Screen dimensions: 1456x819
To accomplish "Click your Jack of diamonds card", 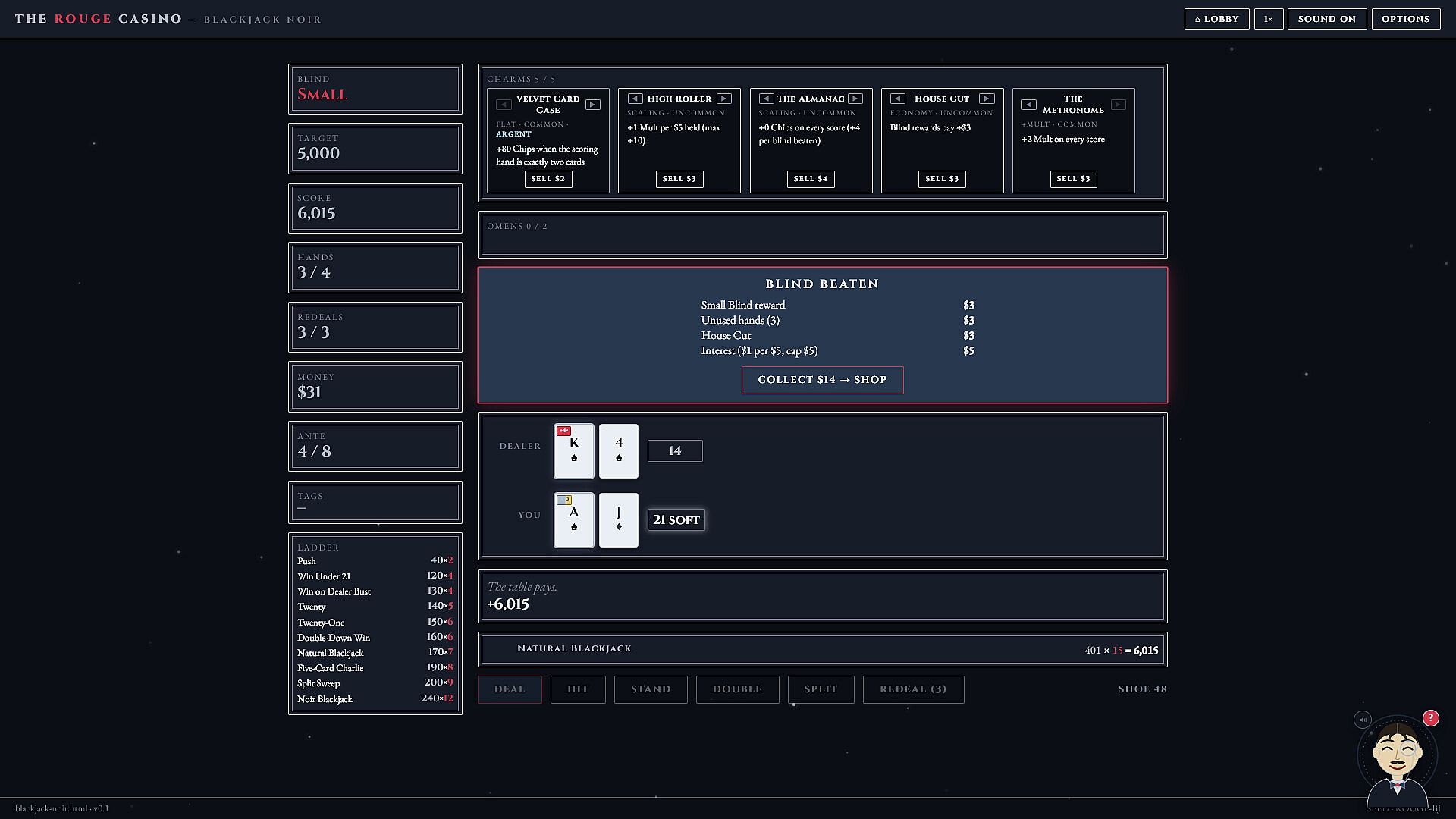I will [619, 520].
